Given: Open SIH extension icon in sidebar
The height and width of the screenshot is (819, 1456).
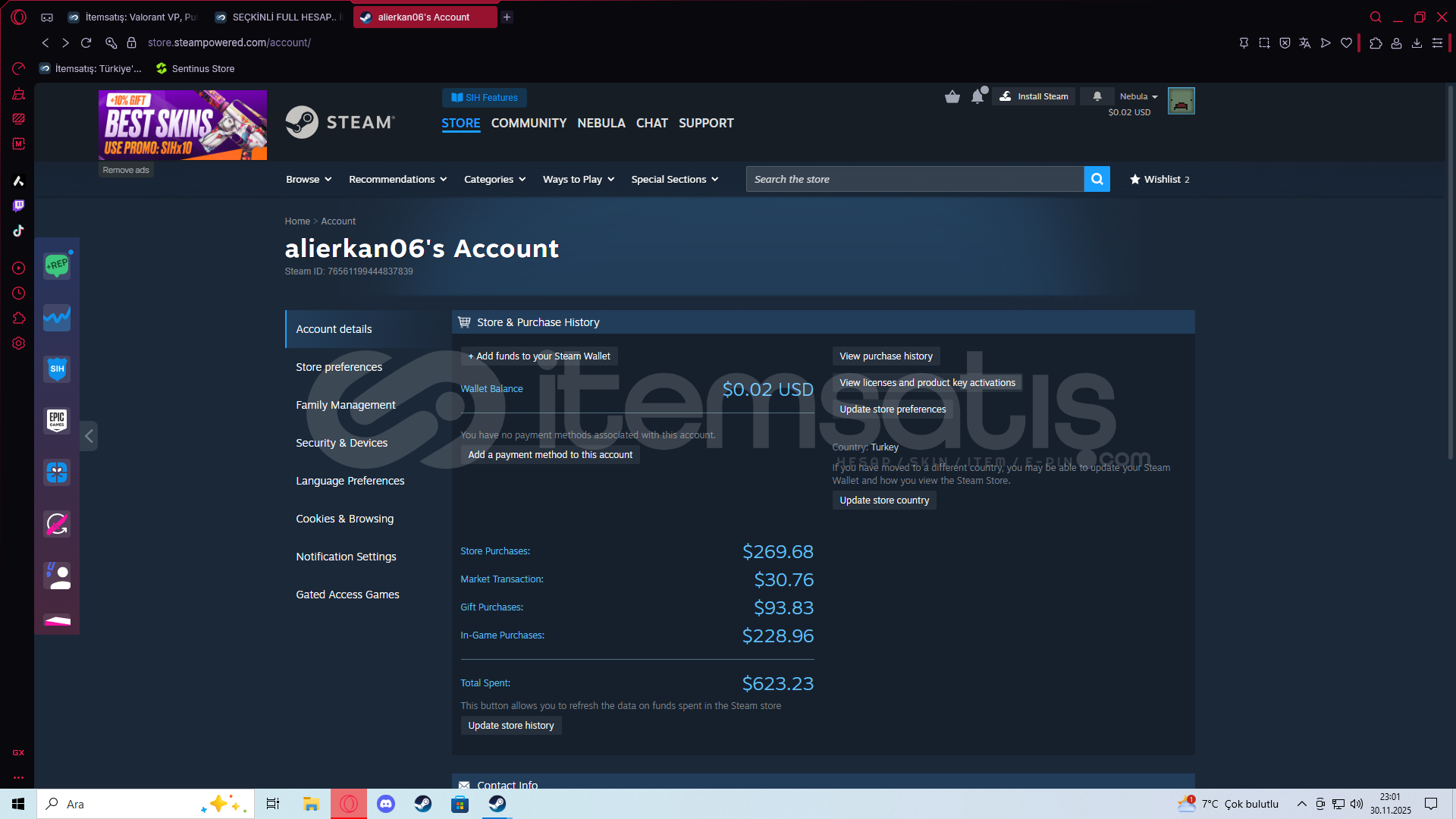Looking at the screenshot, I should [x=57, y=369].
